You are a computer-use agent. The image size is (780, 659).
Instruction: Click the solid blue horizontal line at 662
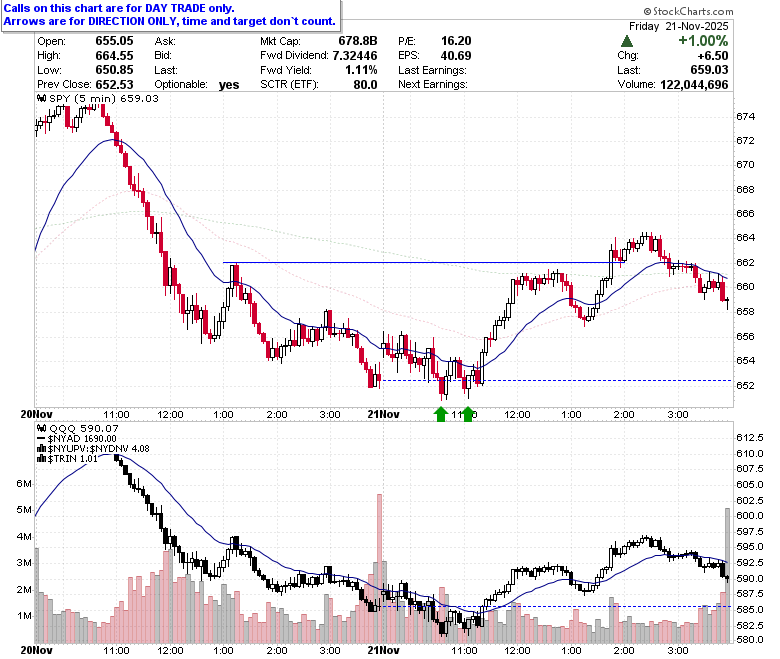point(418,262)
